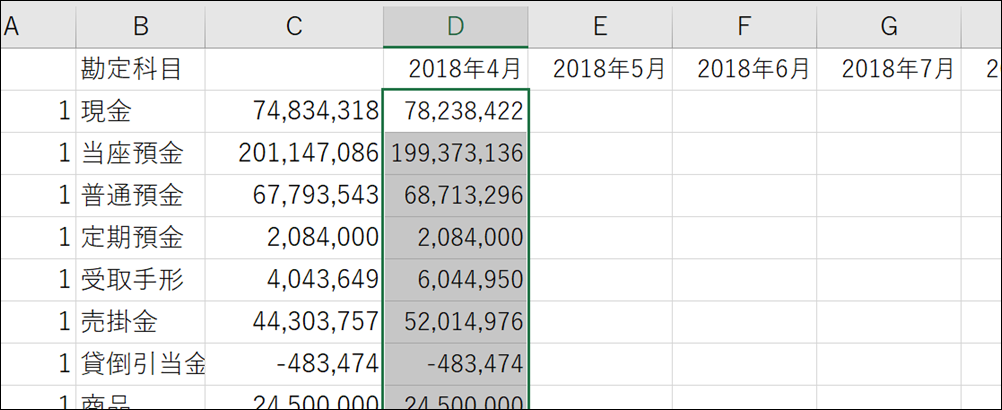The image size is (1002, 410).
Task: Select the 当座預金 label cell
Action: coord(141,153)
